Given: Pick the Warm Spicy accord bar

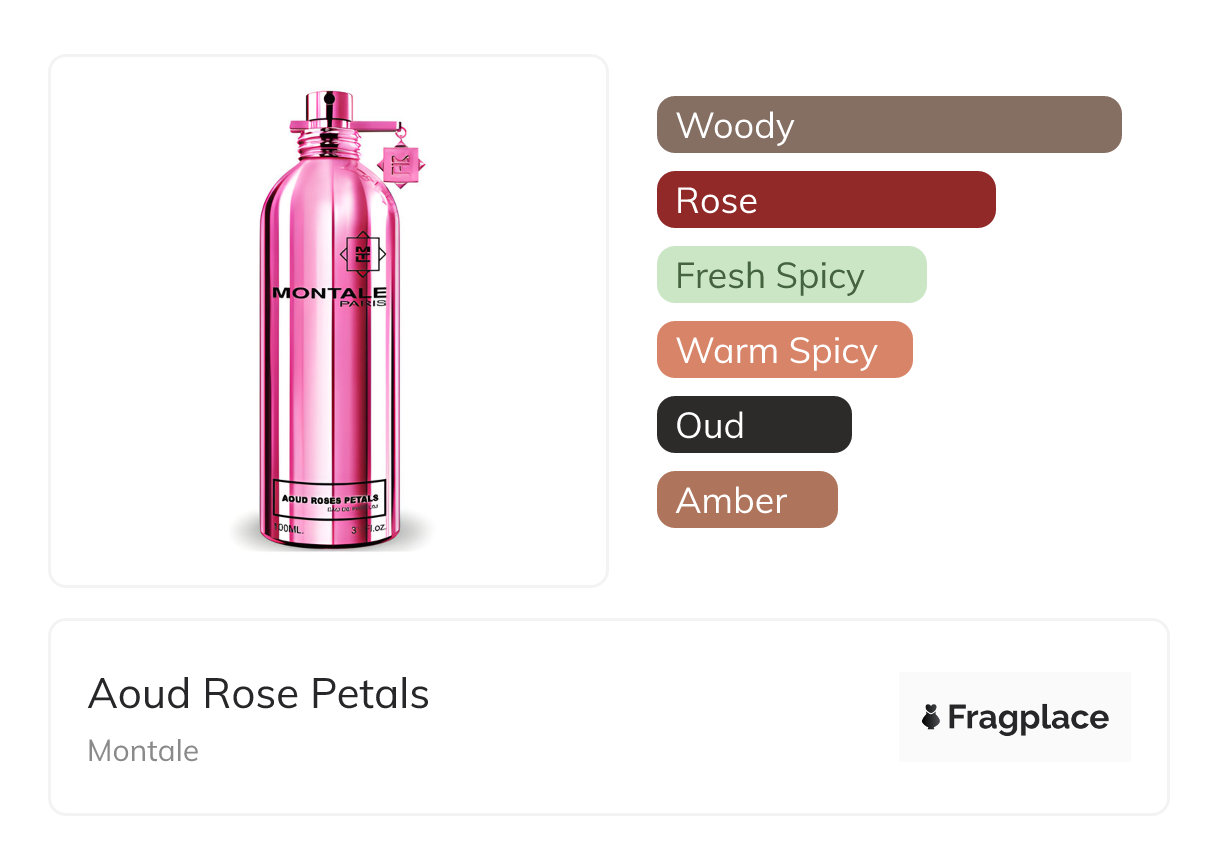Looking at the screenshot, I should [784, 350].
